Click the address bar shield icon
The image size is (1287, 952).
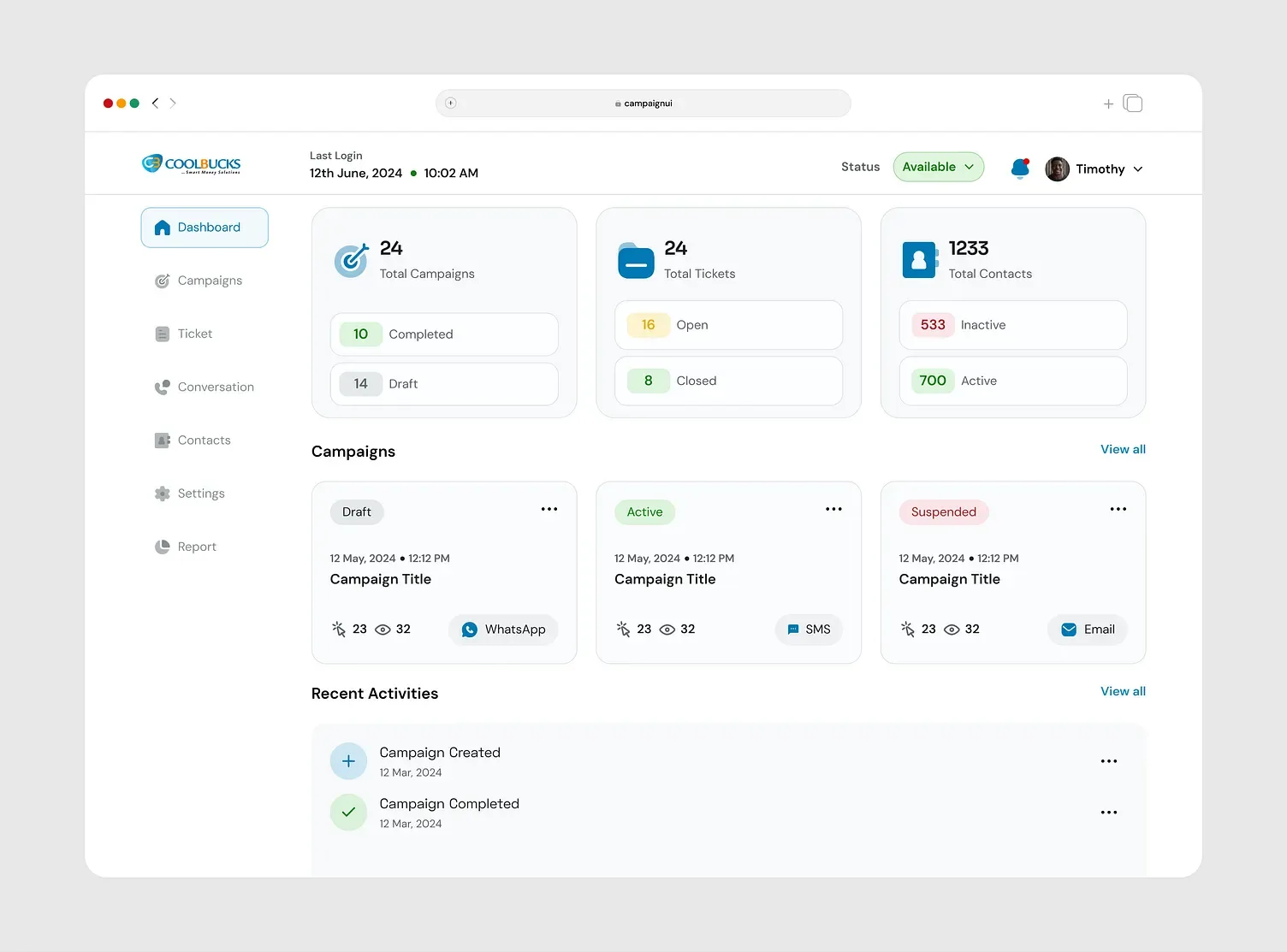451,103
